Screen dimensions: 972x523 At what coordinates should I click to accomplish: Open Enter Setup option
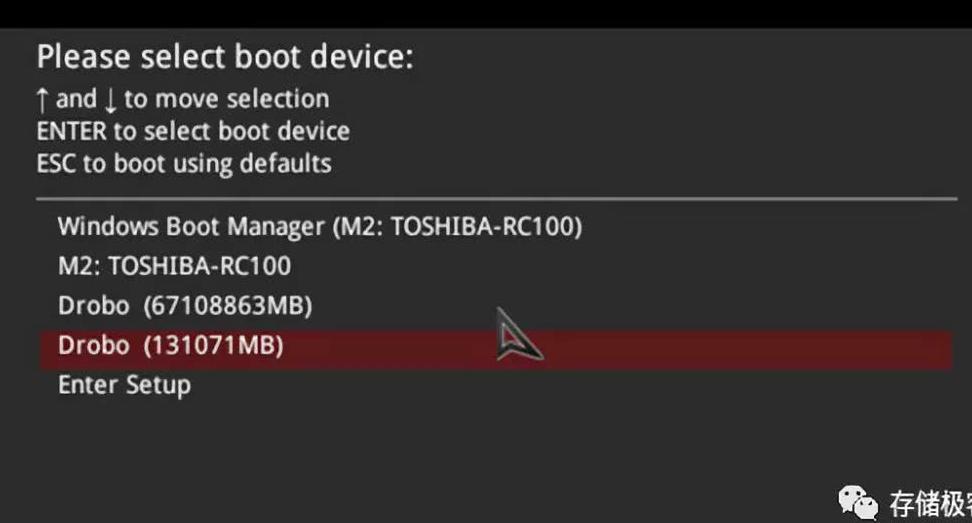point(124,385)
